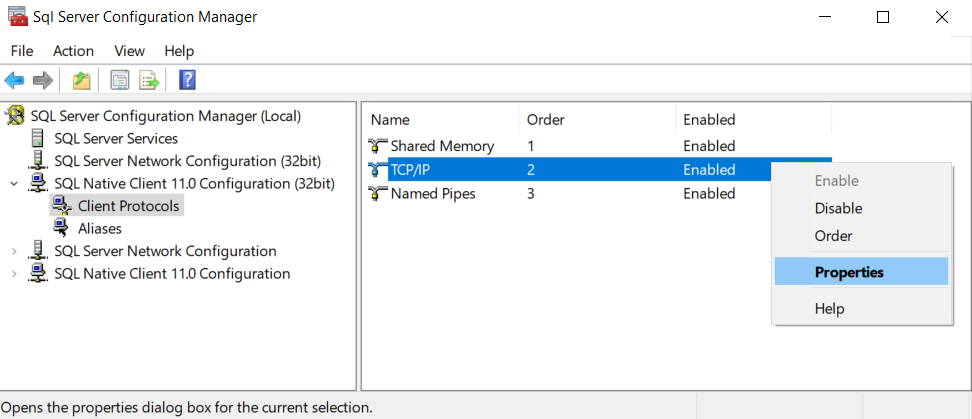Select the Client Protocols tree item
972x419 pixels.
tap(128, 206)
